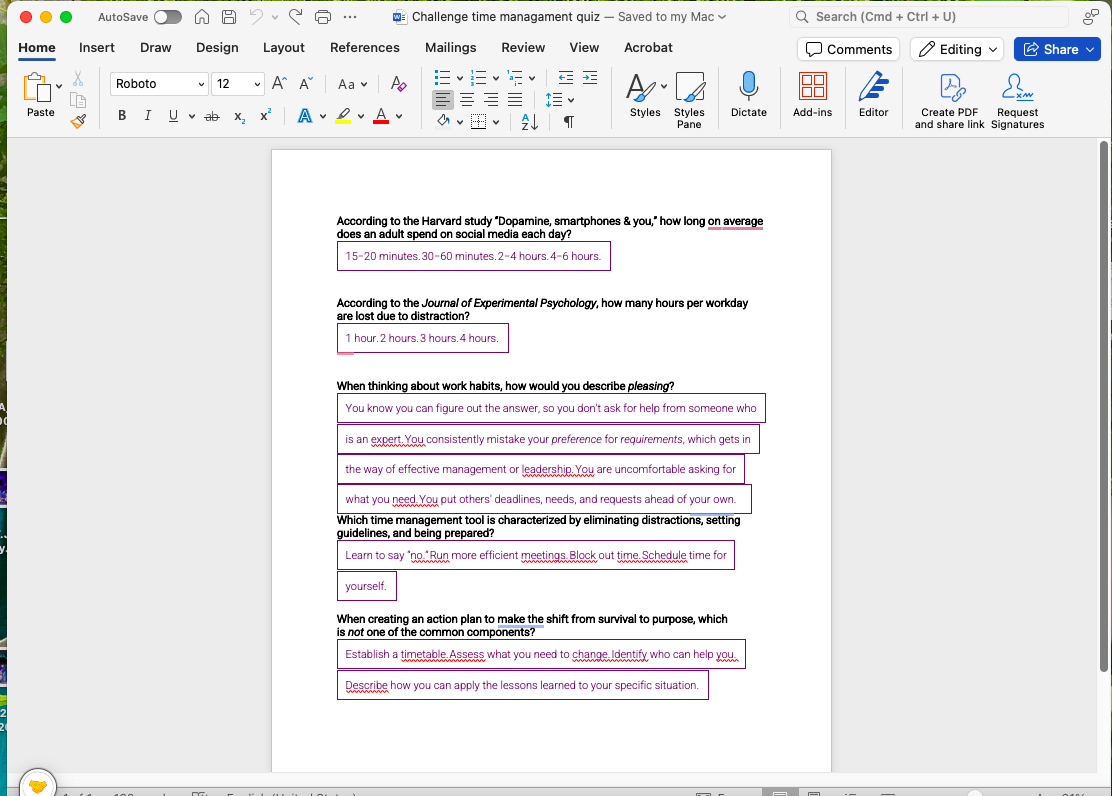Create PDF and share link
1112x796 pixels.
pyautogui.click(x=949, y=100)
